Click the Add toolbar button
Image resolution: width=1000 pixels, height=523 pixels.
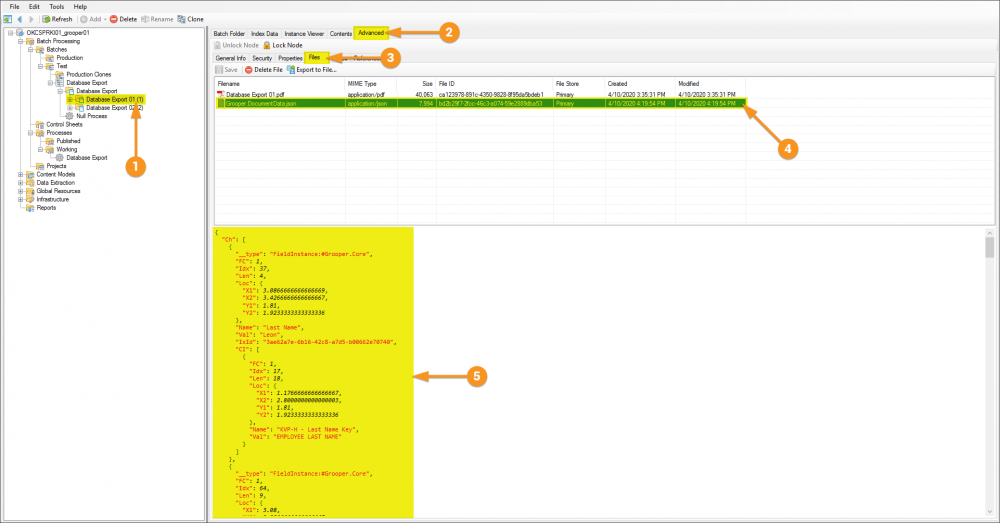[91, 19]
